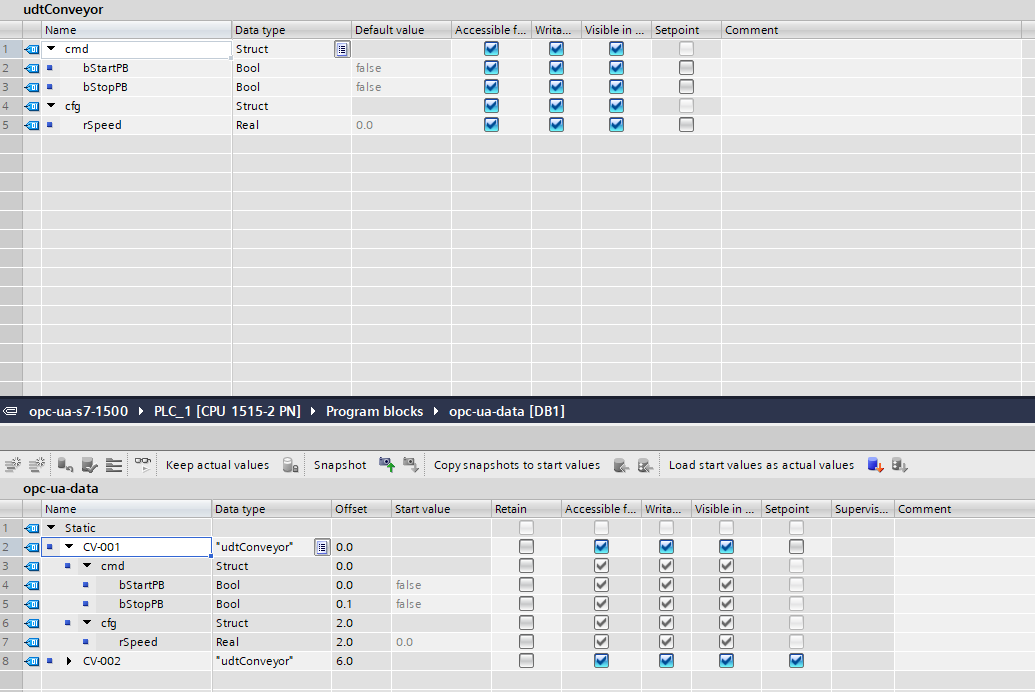1035x692 pixels.
Task: Collapse cmd struct under CV-001
Action: point(87,566)
